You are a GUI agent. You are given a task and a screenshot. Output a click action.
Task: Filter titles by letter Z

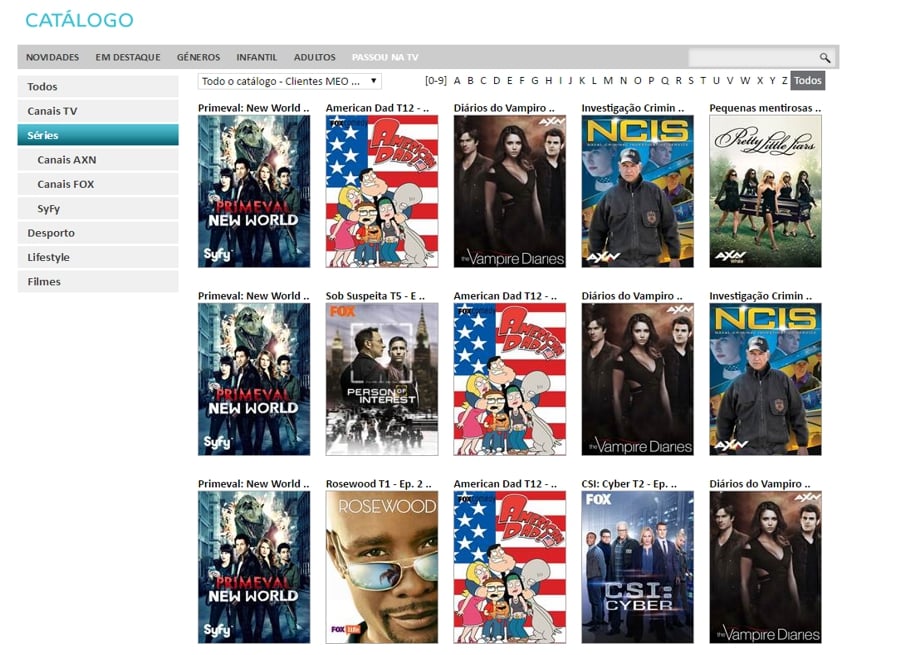pos(785,80)
